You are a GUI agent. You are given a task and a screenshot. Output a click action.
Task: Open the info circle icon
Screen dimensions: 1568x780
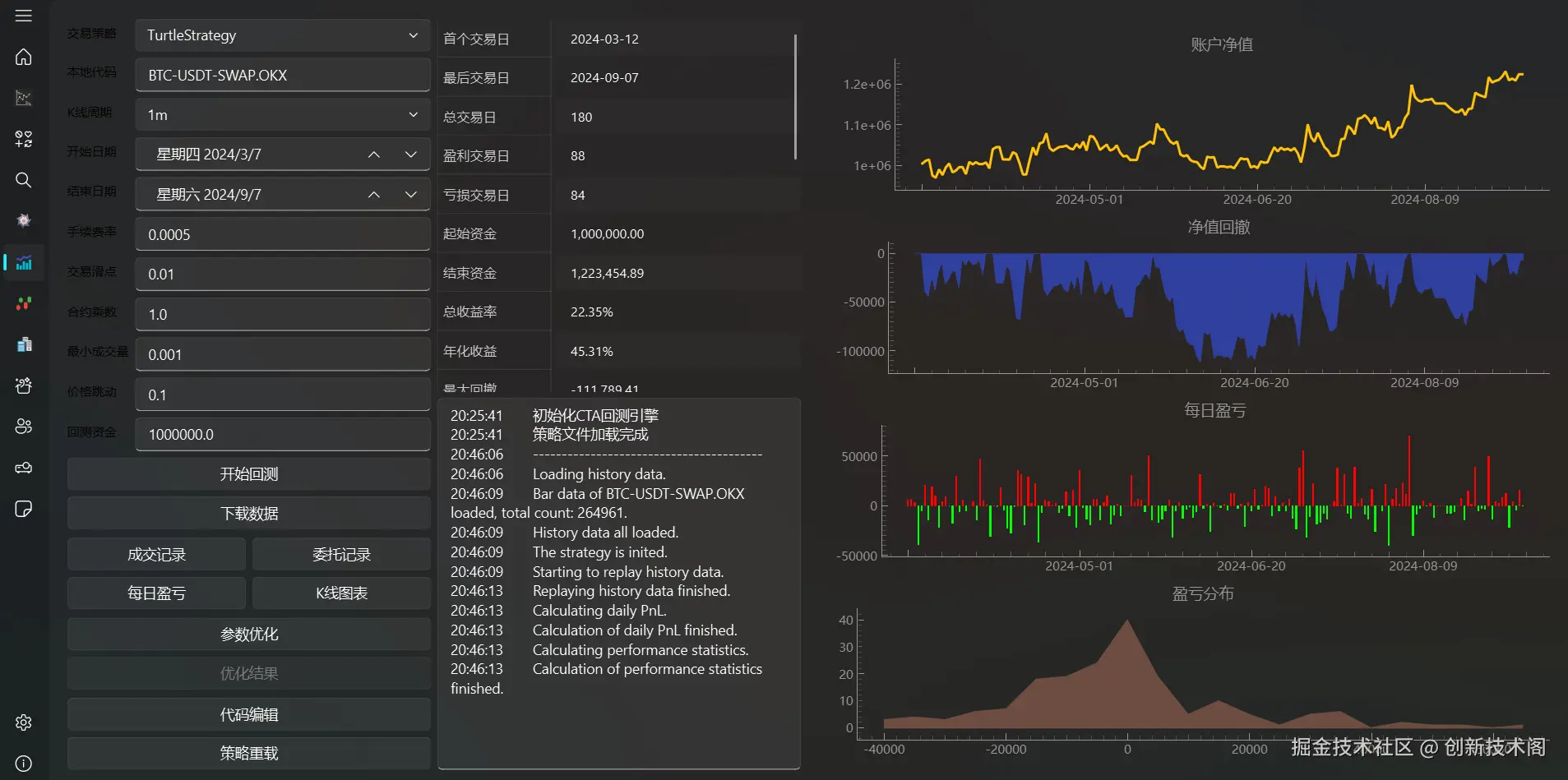click(x=24, y=764)
